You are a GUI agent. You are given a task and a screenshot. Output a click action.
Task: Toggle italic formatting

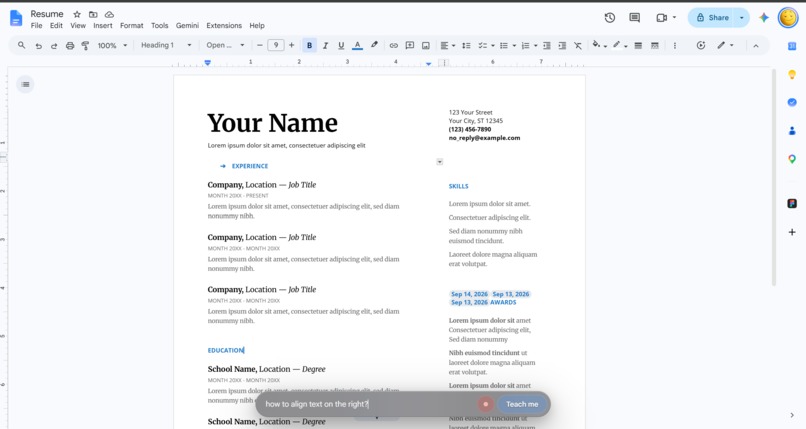tap(325, 46)
